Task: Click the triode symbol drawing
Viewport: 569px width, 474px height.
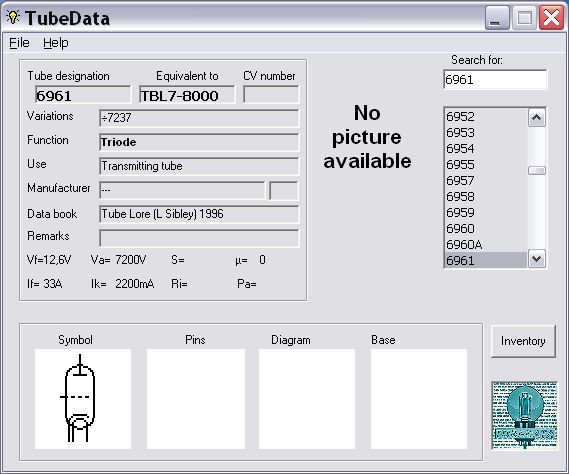Action: click(x=79, y=398)
